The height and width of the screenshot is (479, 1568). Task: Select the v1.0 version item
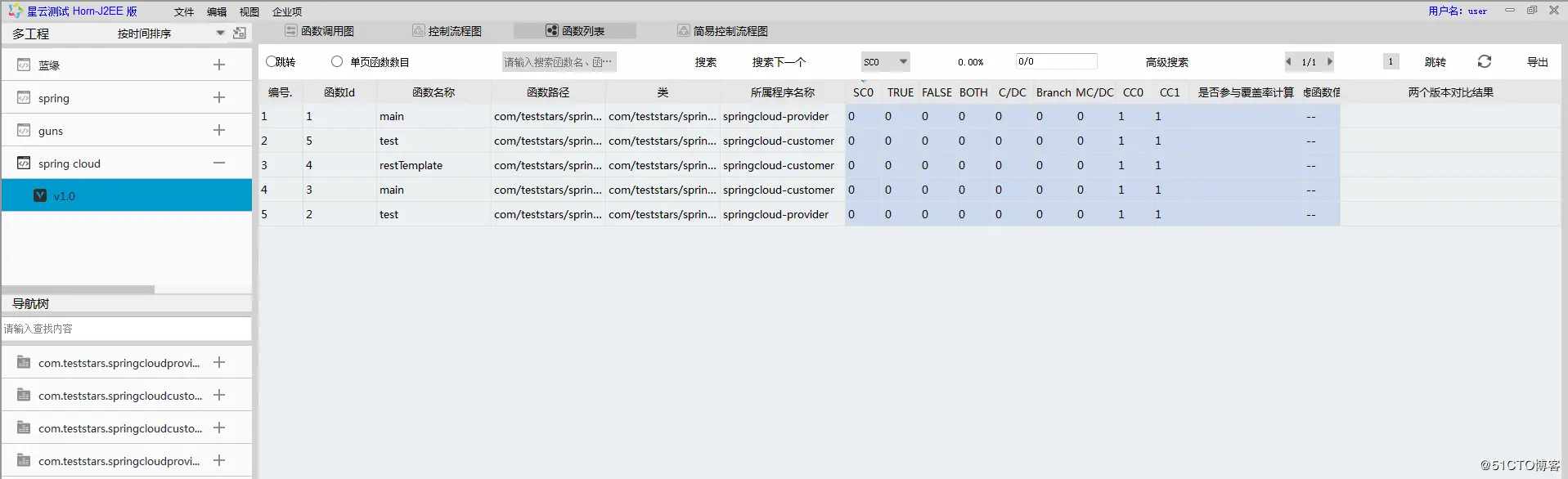pyautogui.click(x=127, y=195)
